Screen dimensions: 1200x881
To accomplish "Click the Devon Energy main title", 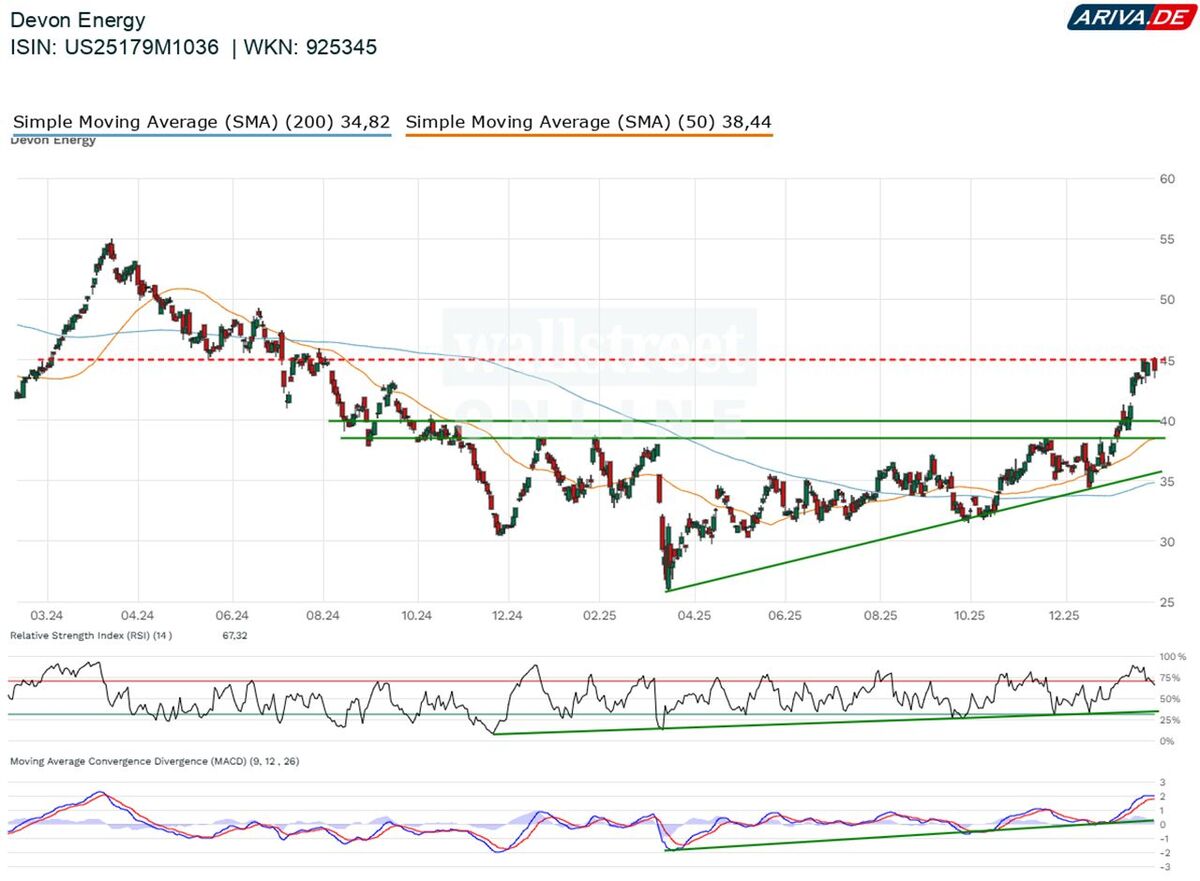I will point(78,20).
